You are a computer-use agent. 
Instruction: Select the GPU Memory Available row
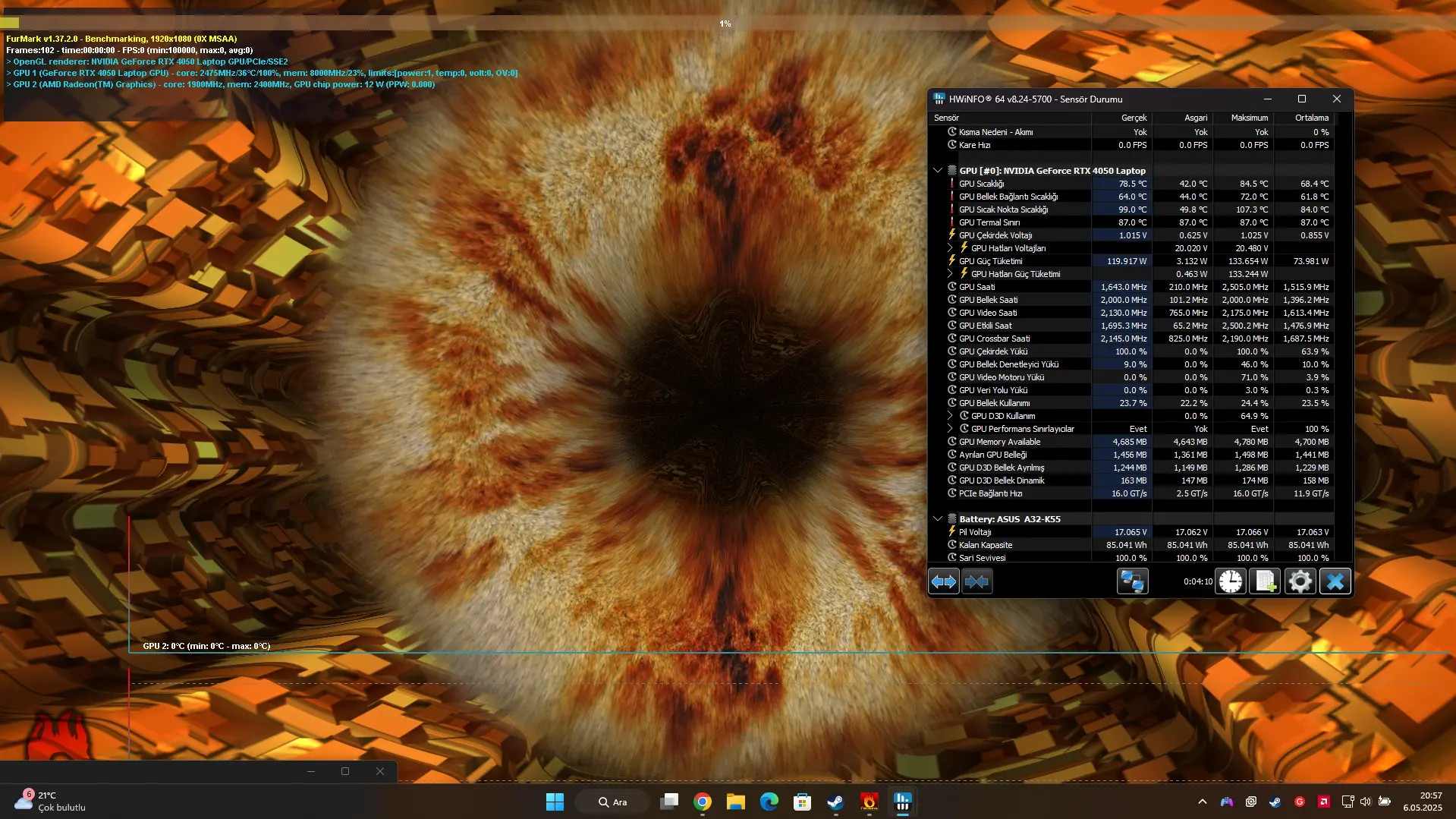click(1131, 442)
